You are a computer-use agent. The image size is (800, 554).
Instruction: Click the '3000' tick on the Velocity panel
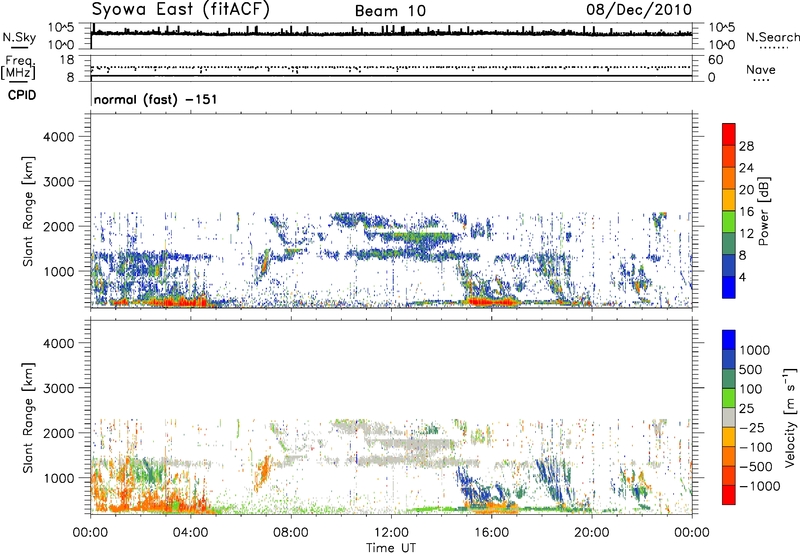[59, 388]
